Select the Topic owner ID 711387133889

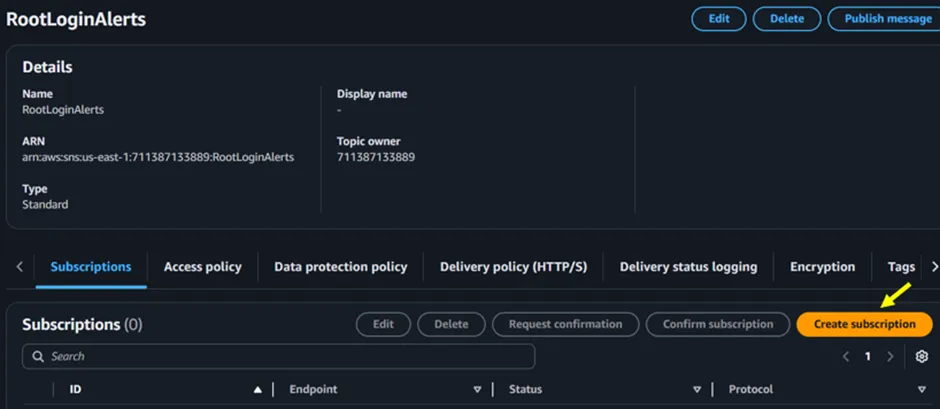coord(376,158)
